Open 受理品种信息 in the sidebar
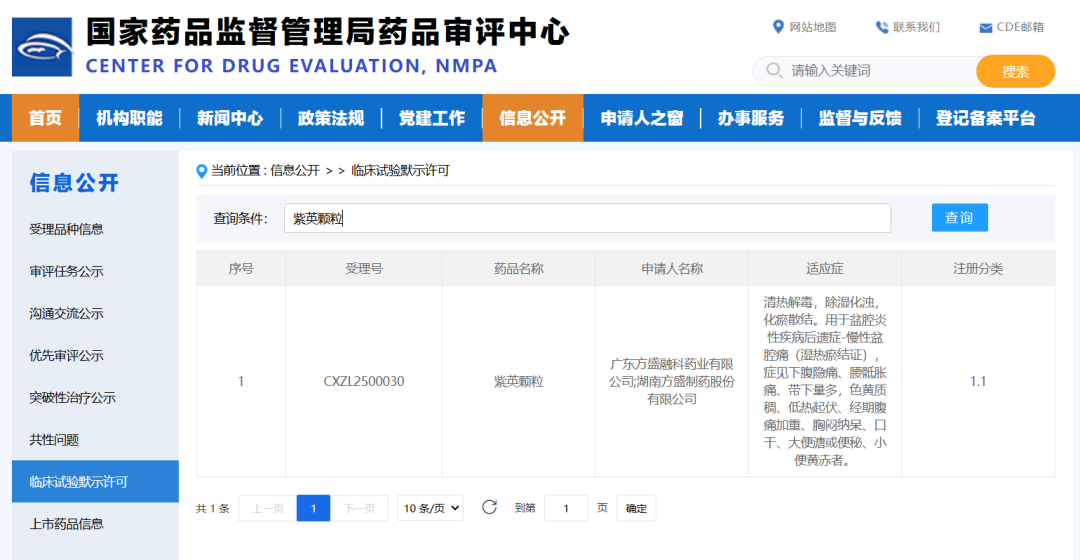The image size is (1080, 560). click(x=67, y=229)
